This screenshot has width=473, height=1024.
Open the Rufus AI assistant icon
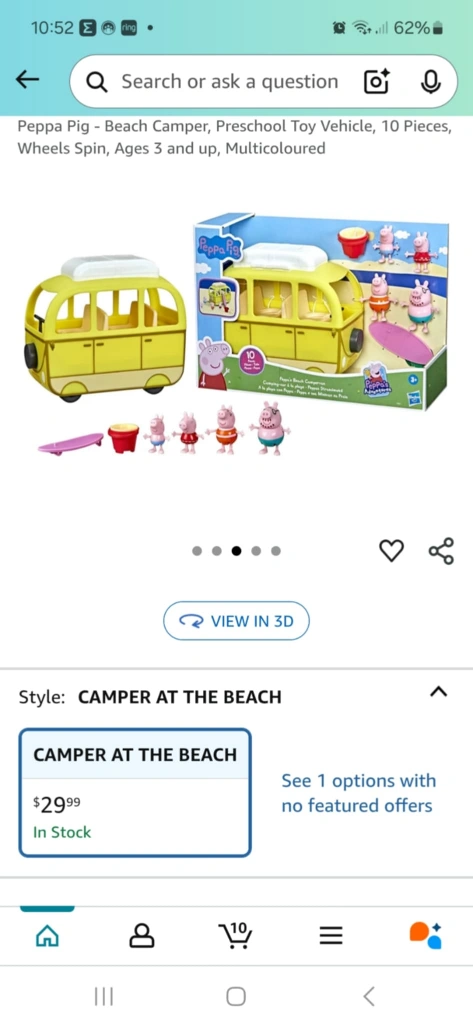pos(426,935)
